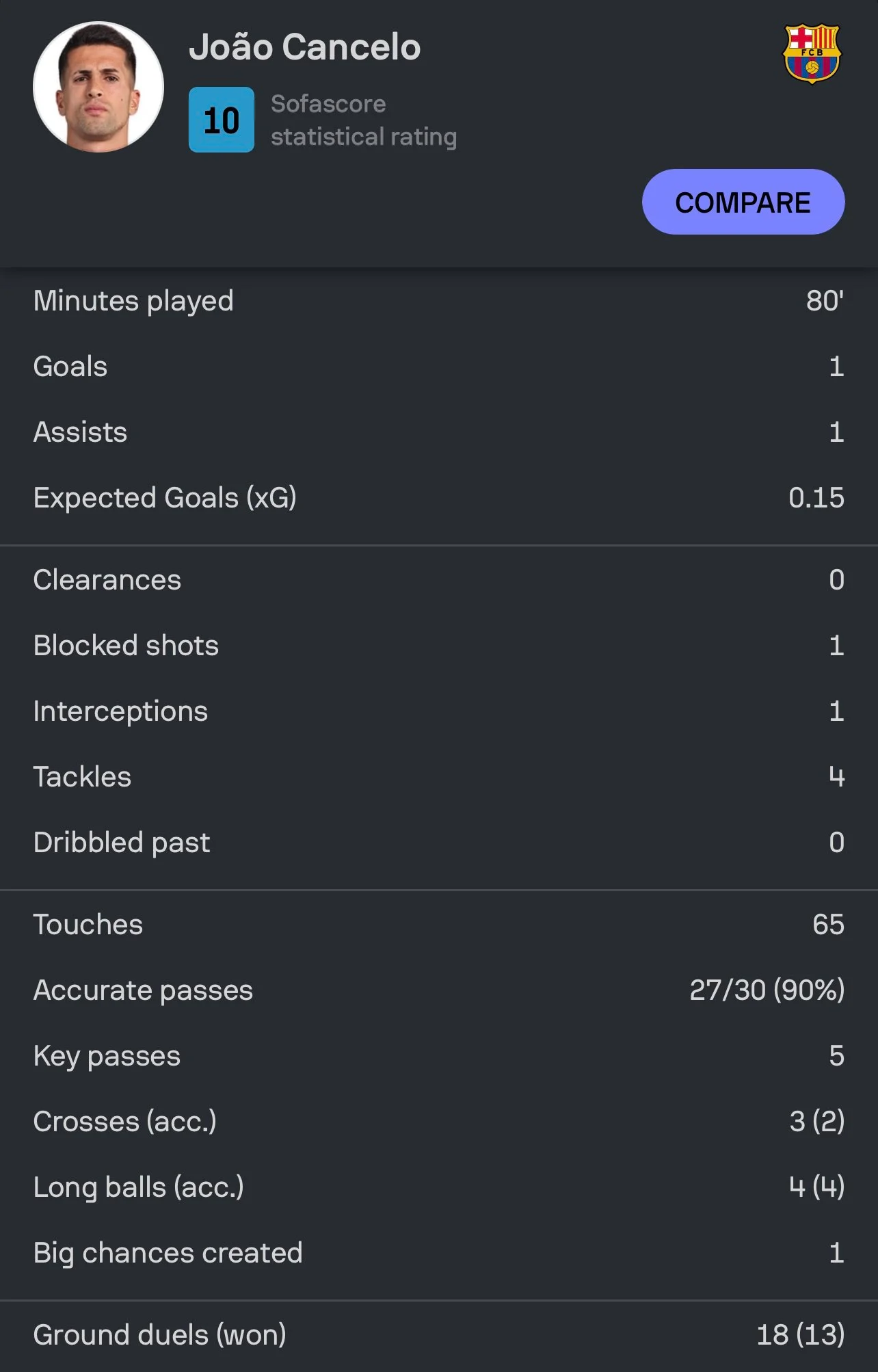This screenshot has height=1372, width=878.
Task: Select the Key passes row
Action: [x=438, y=1056]
